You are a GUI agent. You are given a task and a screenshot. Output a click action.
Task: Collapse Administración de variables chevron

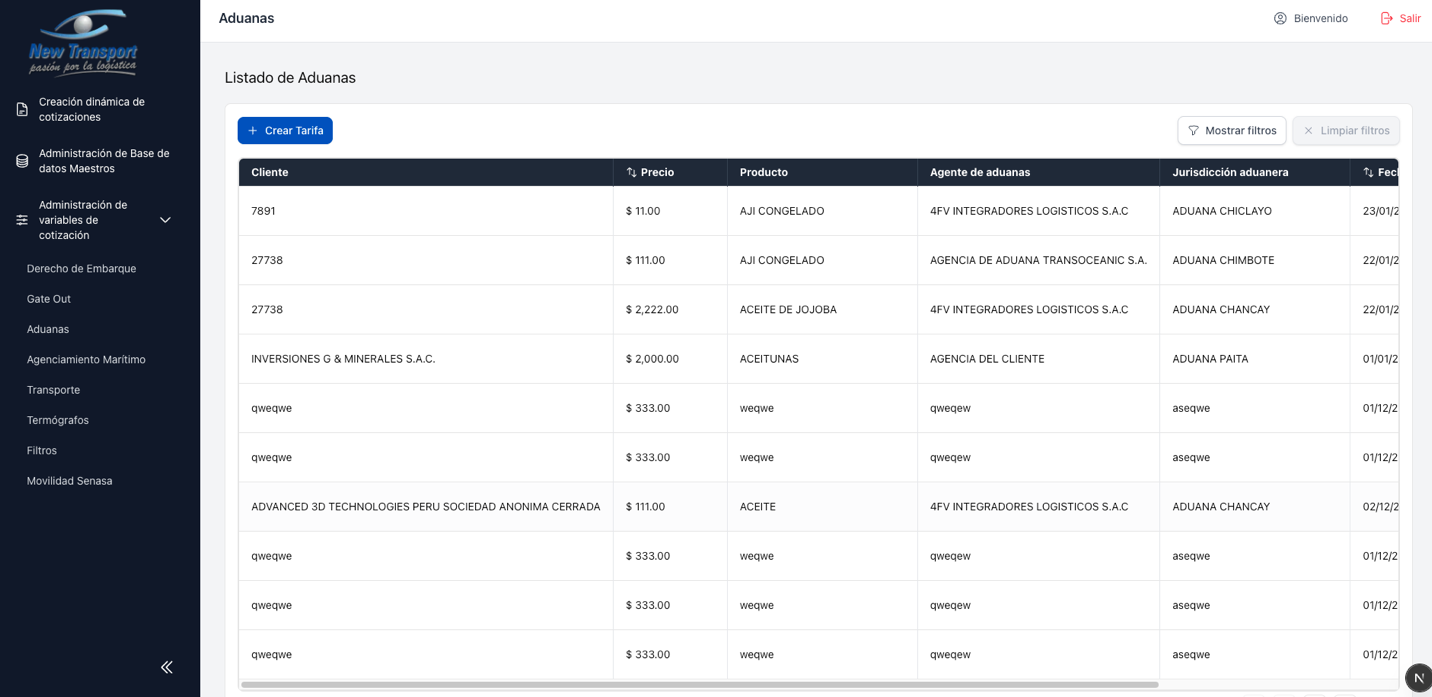[165, 220]
